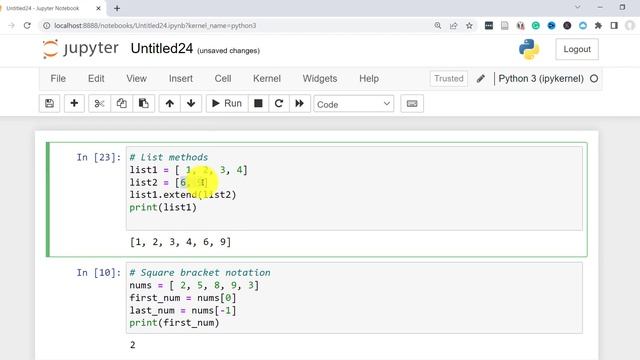Click the '# Square bracket notation' comment
640x360 pixels.
coord(200,272)
